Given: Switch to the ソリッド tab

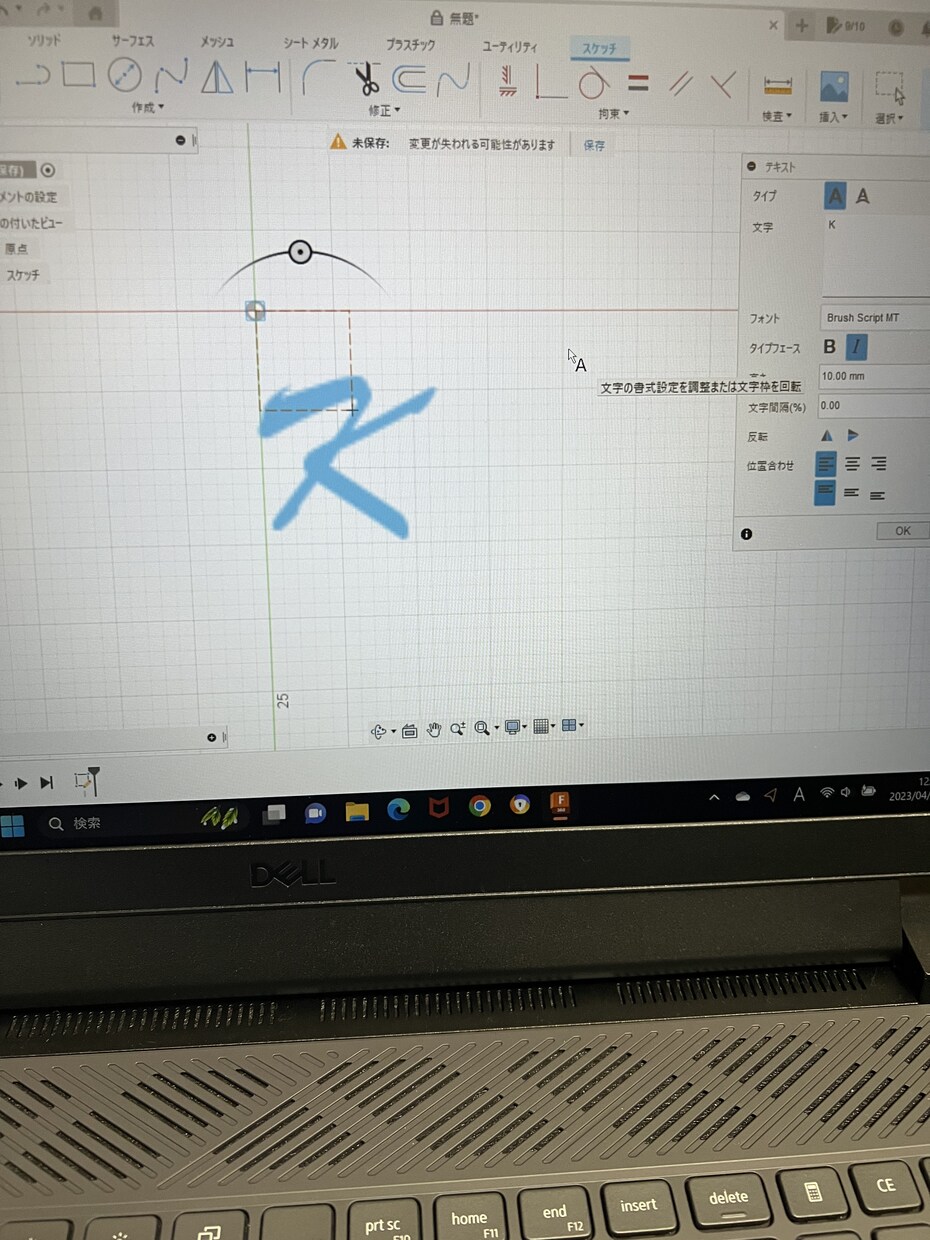Looking at the screenshot, I should click(x=43, y=41).
